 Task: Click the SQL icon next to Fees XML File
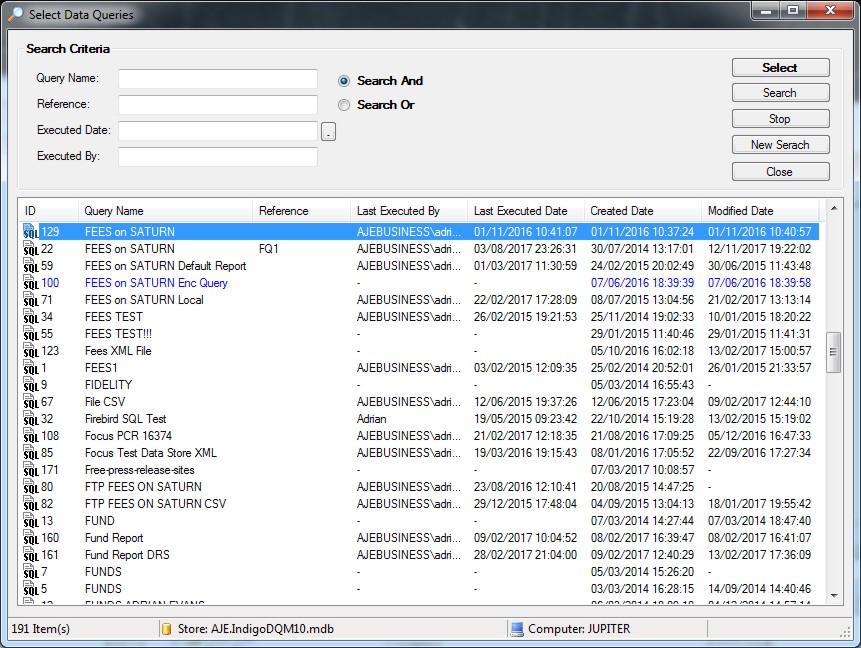30,352
